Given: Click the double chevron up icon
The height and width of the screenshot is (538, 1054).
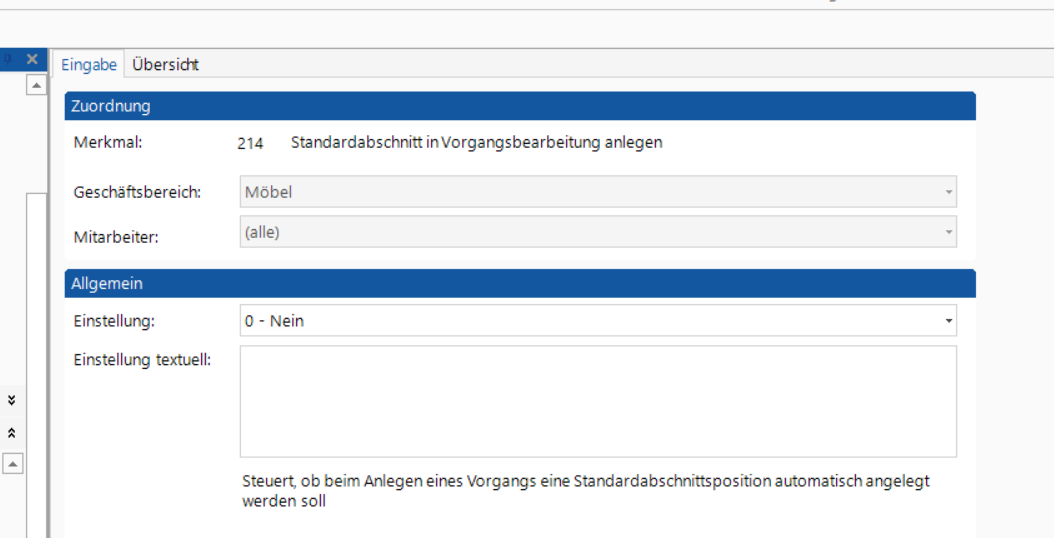Looking at the screenshot, I should pyautogui.click(x=12, y=433).
